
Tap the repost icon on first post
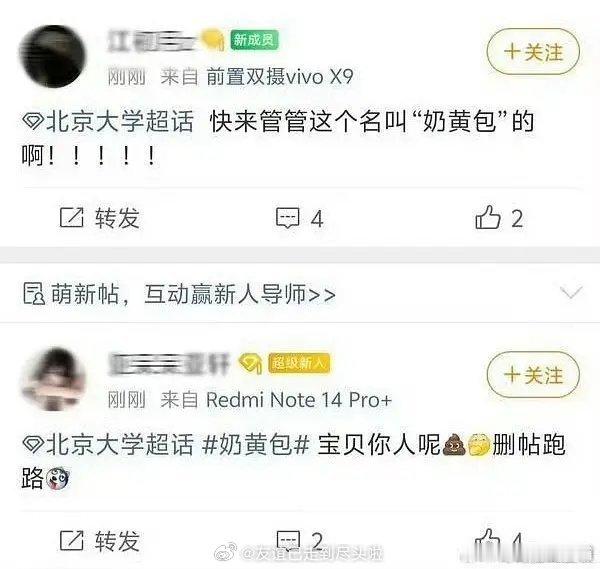point(72,218)
